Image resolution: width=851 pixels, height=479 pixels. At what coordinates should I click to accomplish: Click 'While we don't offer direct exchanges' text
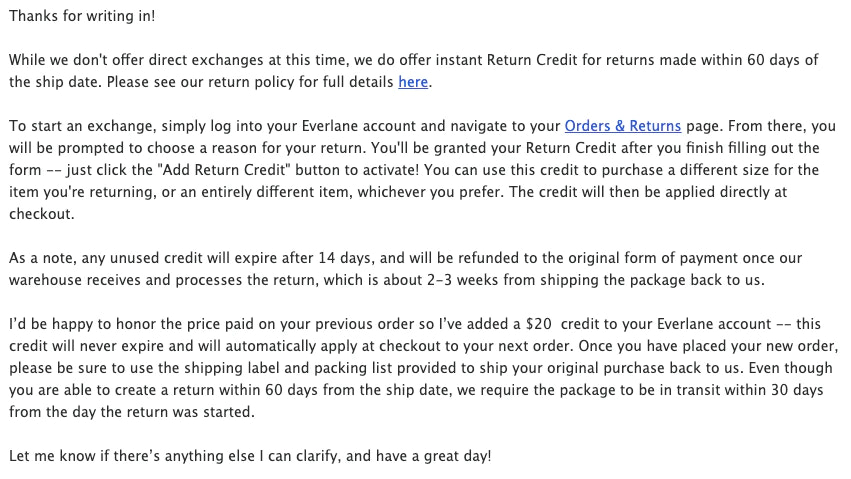point(135,60)
